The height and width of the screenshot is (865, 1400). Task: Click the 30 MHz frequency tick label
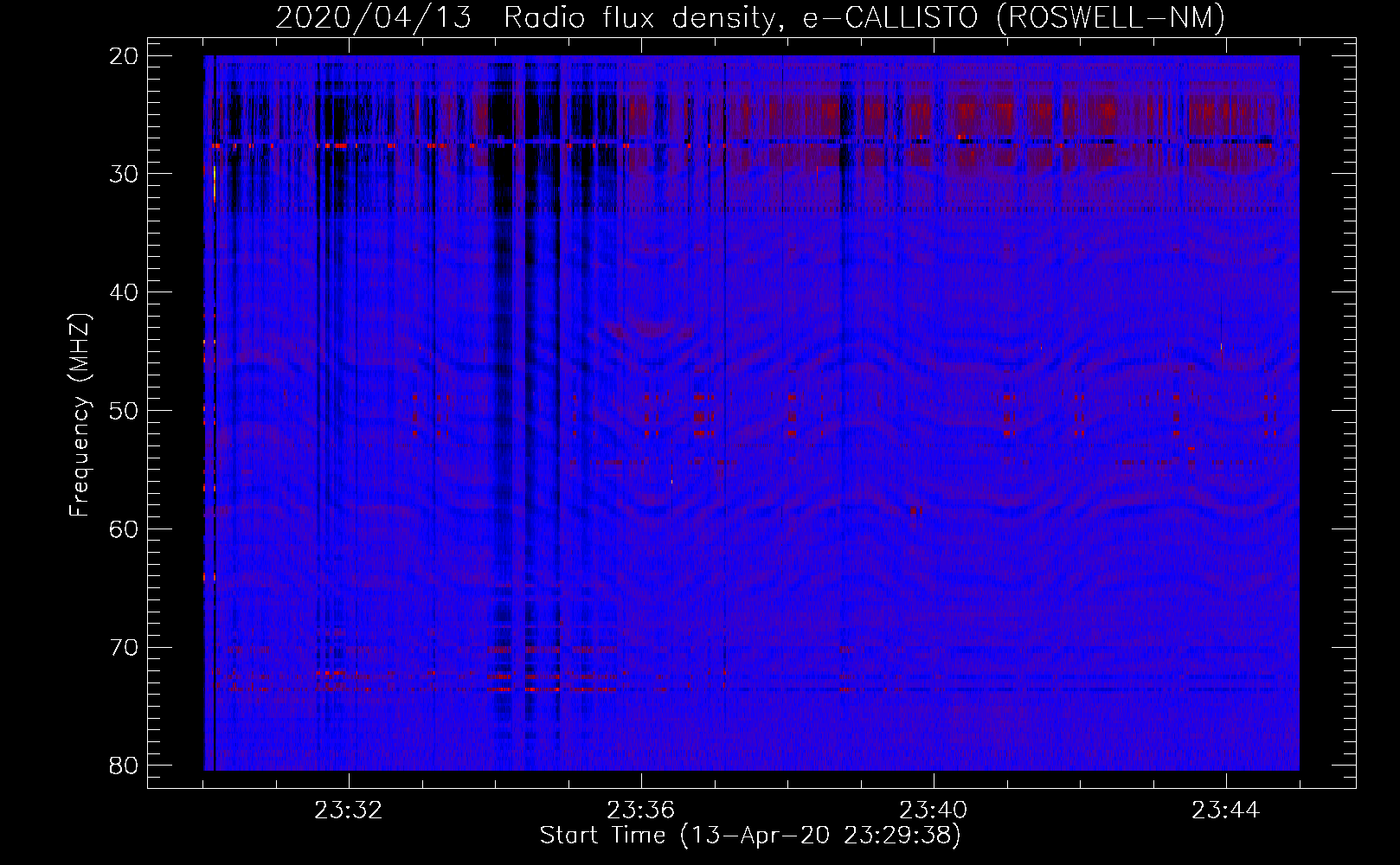(125, 174)
